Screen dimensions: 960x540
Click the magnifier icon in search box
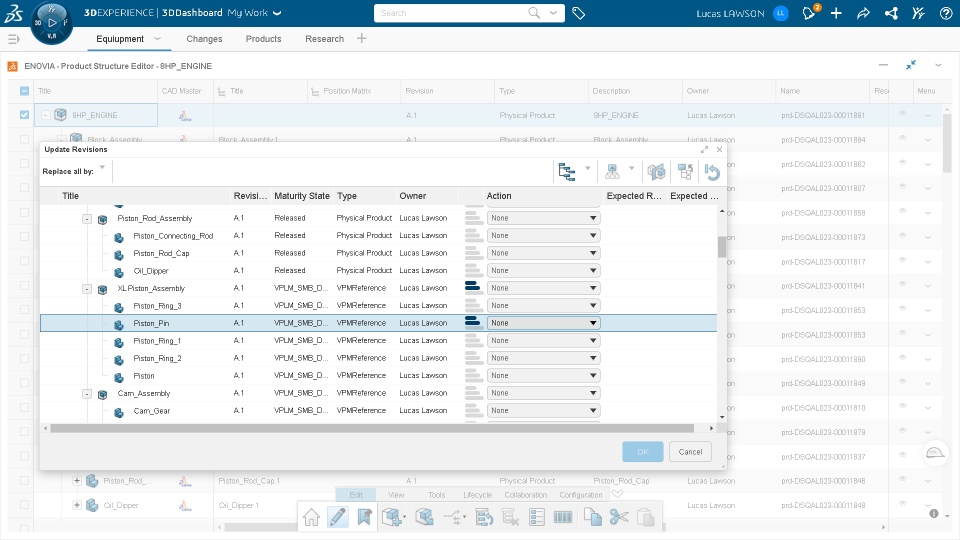click(x=534, y=13)
